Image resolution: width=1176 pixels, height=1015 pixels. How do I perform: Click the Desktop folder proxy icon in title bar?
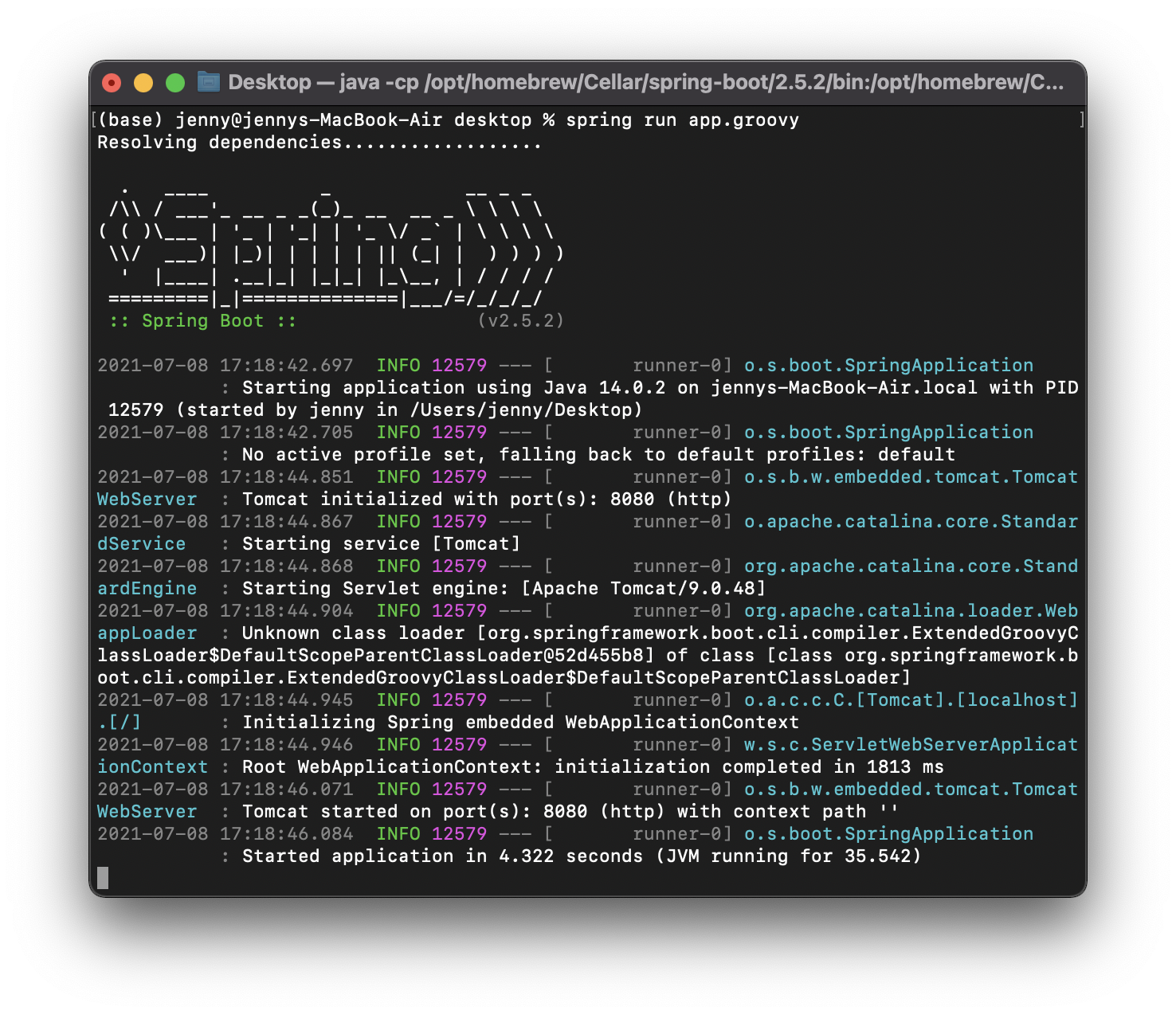209,82
